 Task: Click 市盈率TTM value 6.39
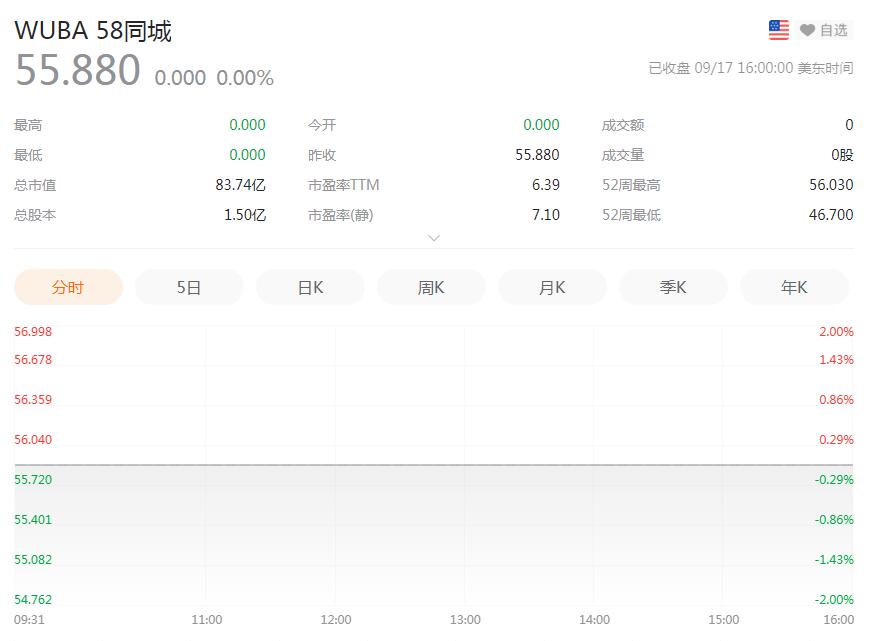click(546, 185)
